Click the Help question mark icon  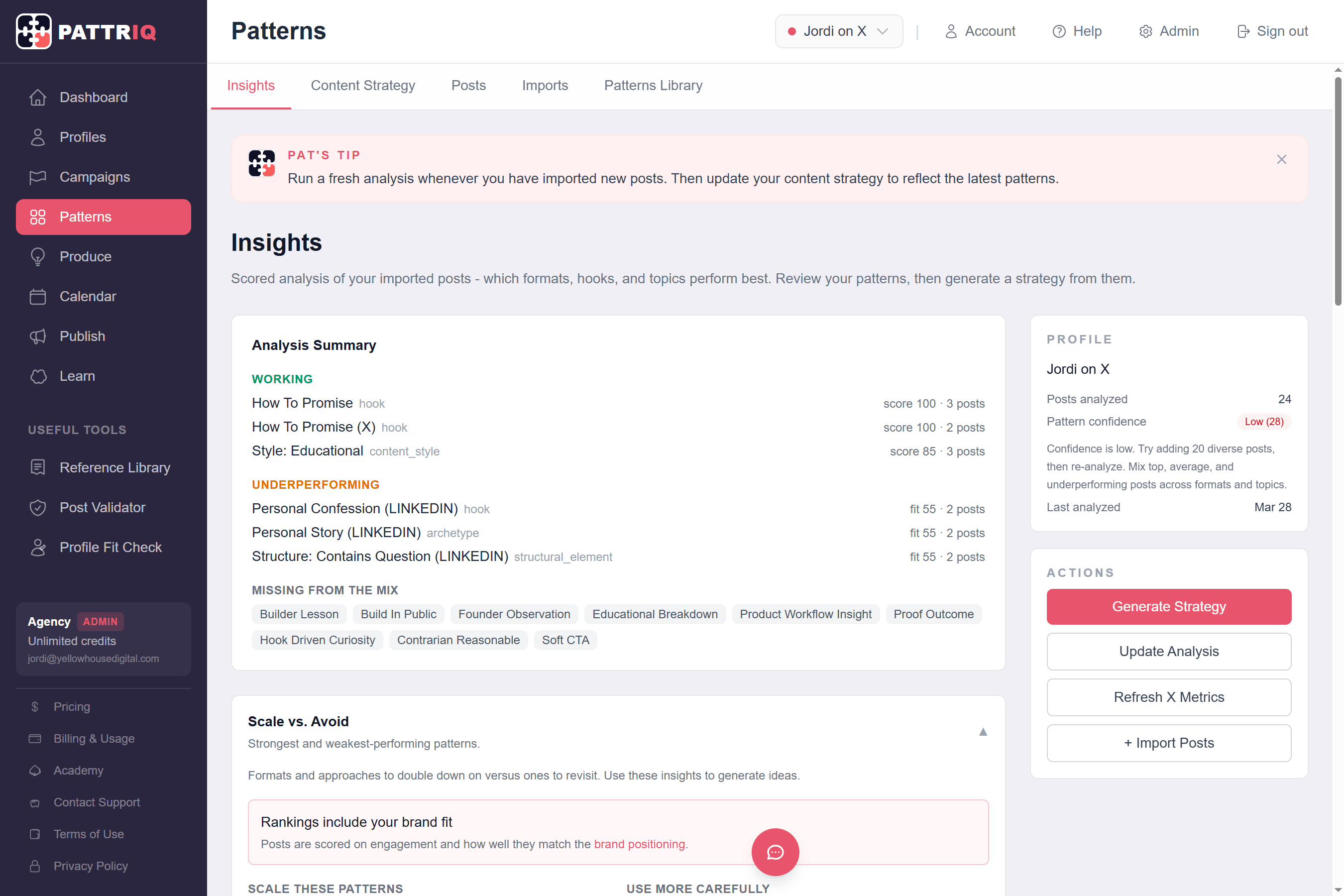1059,31
